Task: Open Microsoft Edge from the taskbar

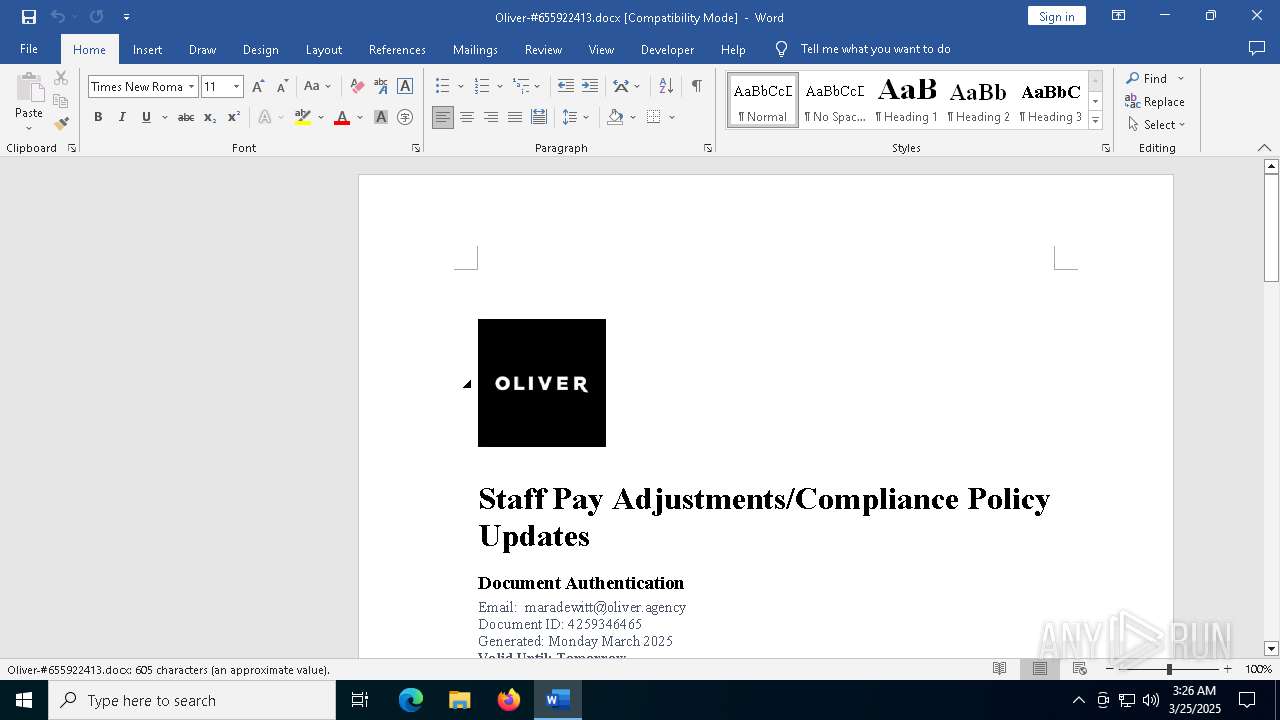Action: coord(411,700)
